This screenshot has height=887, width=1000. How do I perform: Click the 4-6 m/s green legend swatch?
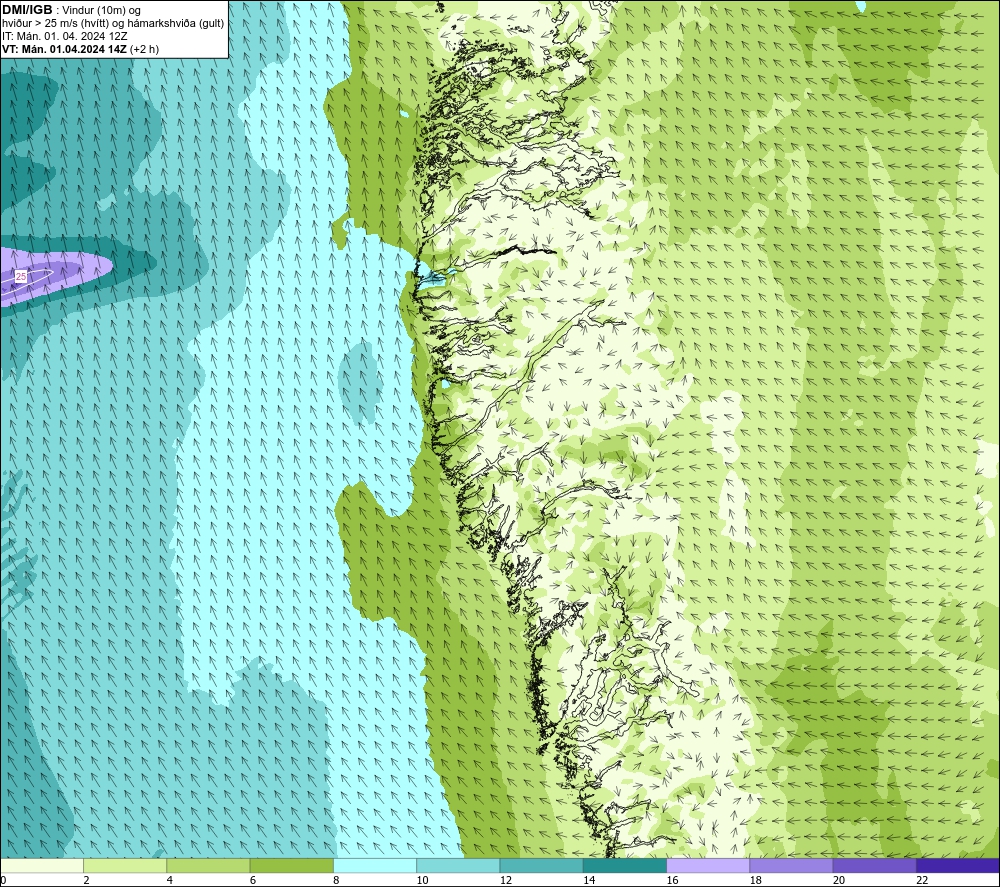coord(209,865)
